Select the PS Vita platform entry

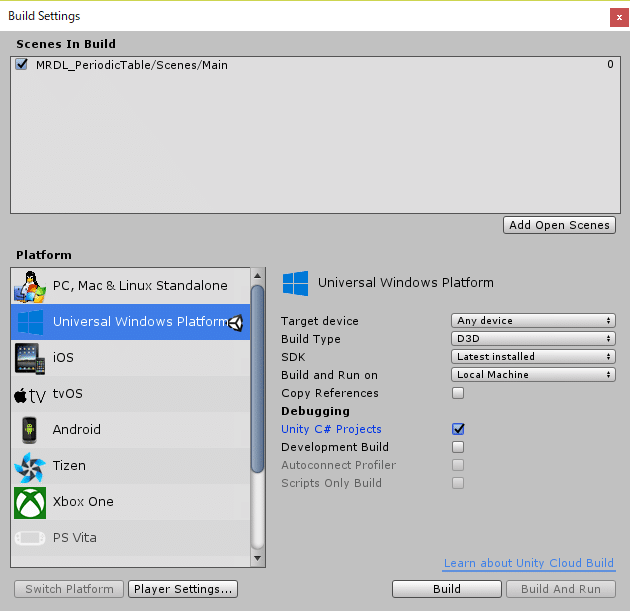[x=131, y=538]
